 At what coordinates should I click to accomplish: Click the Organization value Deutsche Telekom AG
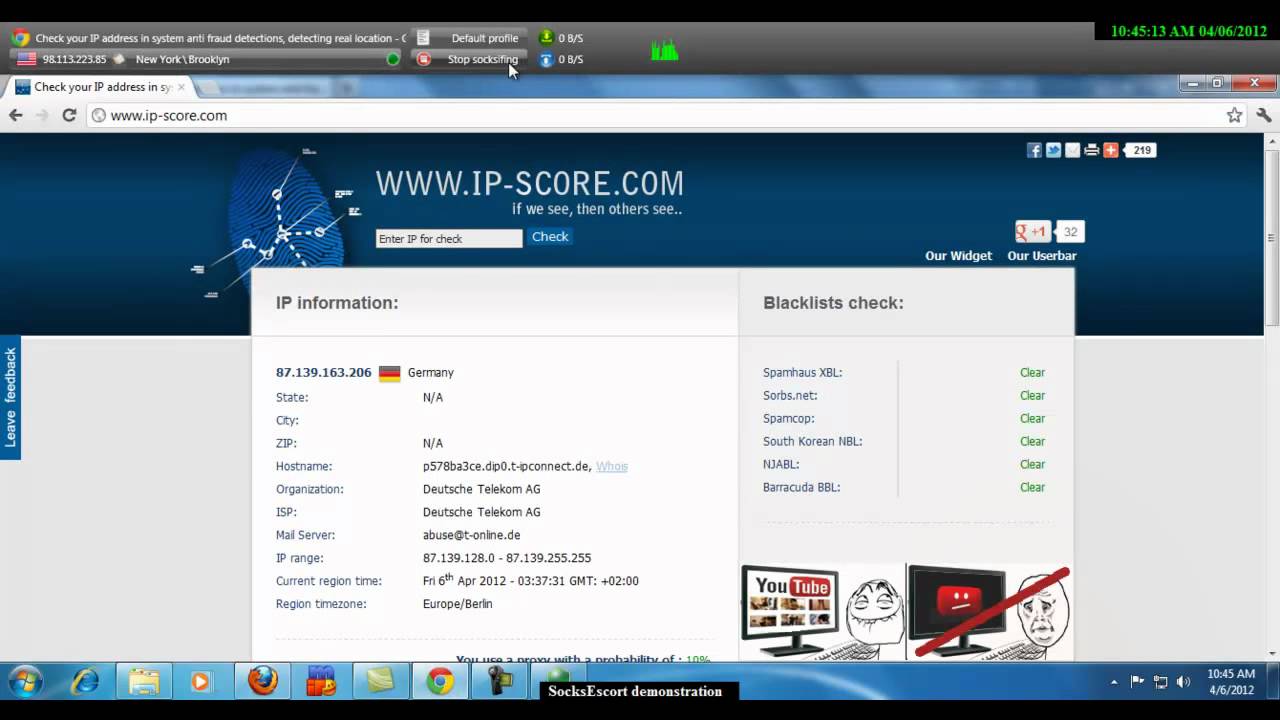(482, 489)
